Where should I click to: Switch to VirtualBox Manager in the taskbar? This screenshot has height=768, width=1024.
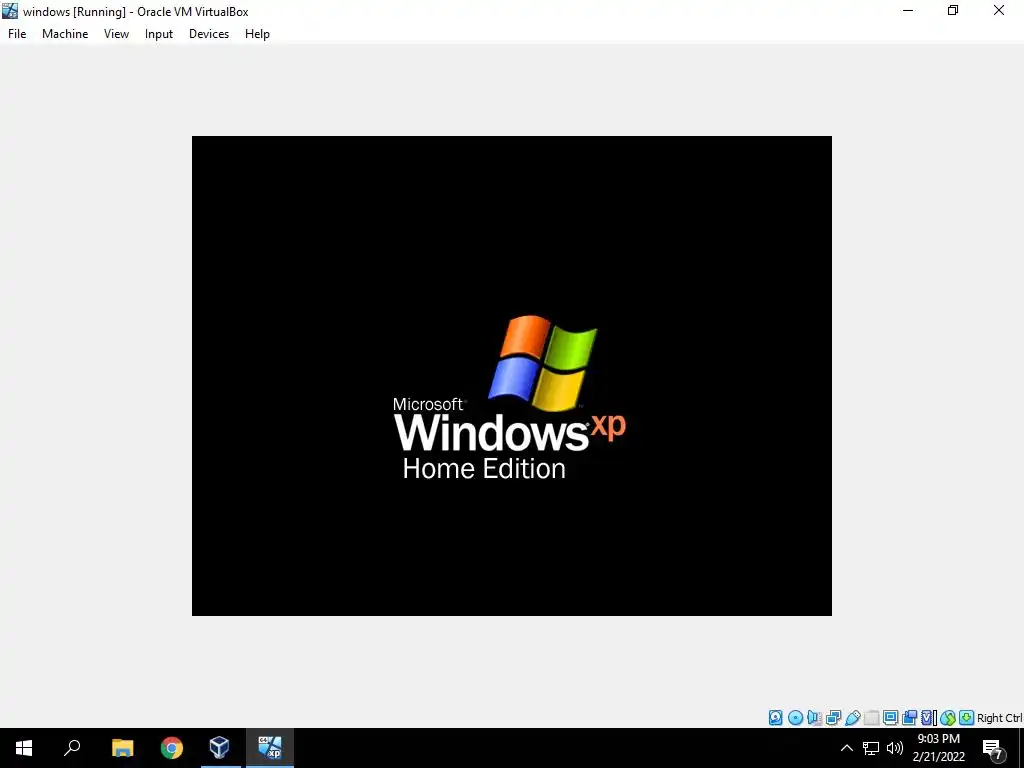point(219,748)
